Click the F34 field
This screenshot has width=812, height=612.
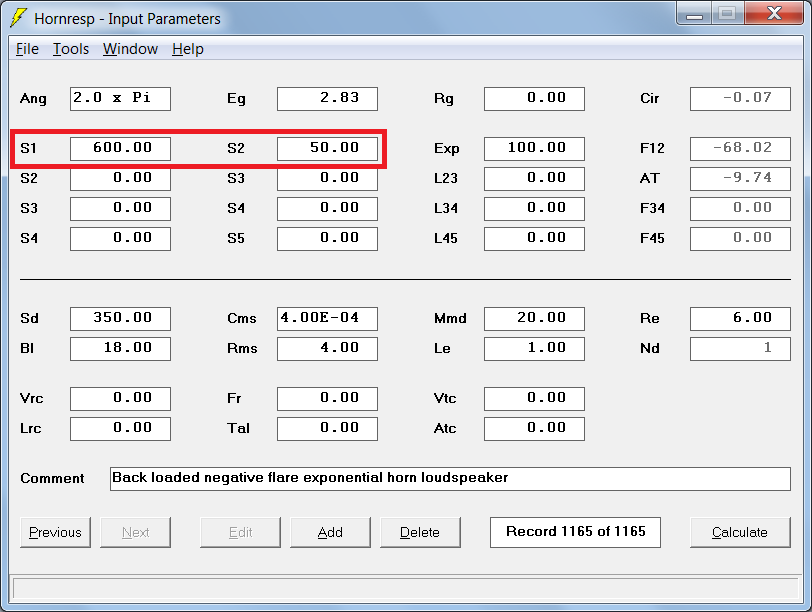(741, 209)
